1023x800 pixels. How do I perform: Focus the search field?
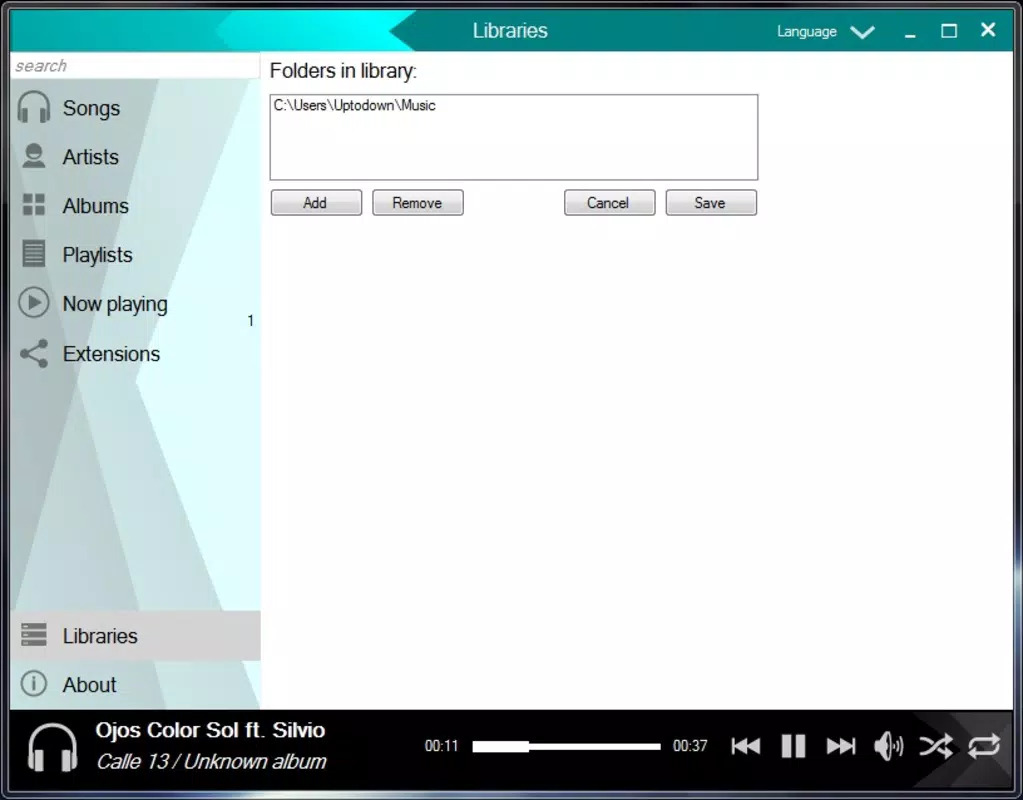[x=135, y=65]
